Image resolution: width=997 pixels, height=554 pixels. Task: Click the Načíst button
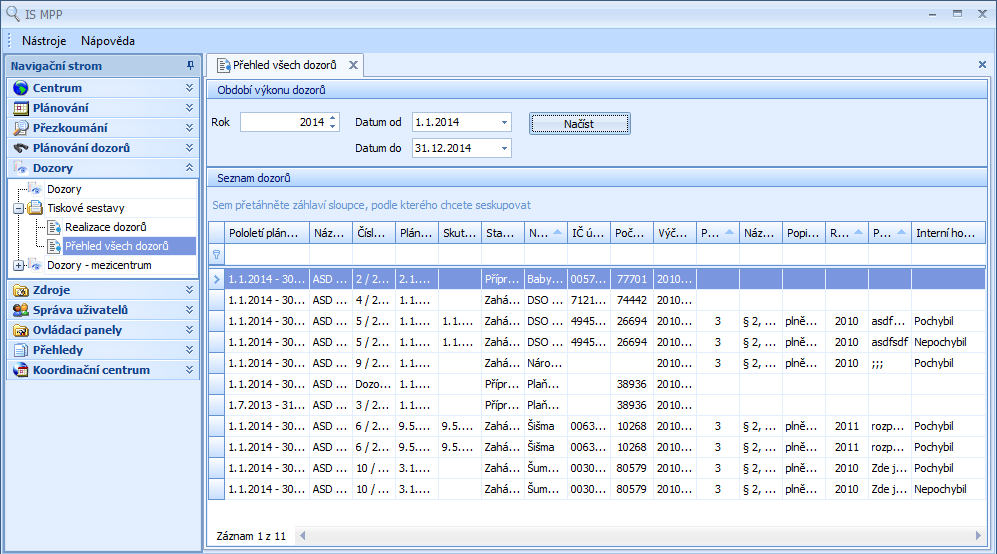(579, 124)
